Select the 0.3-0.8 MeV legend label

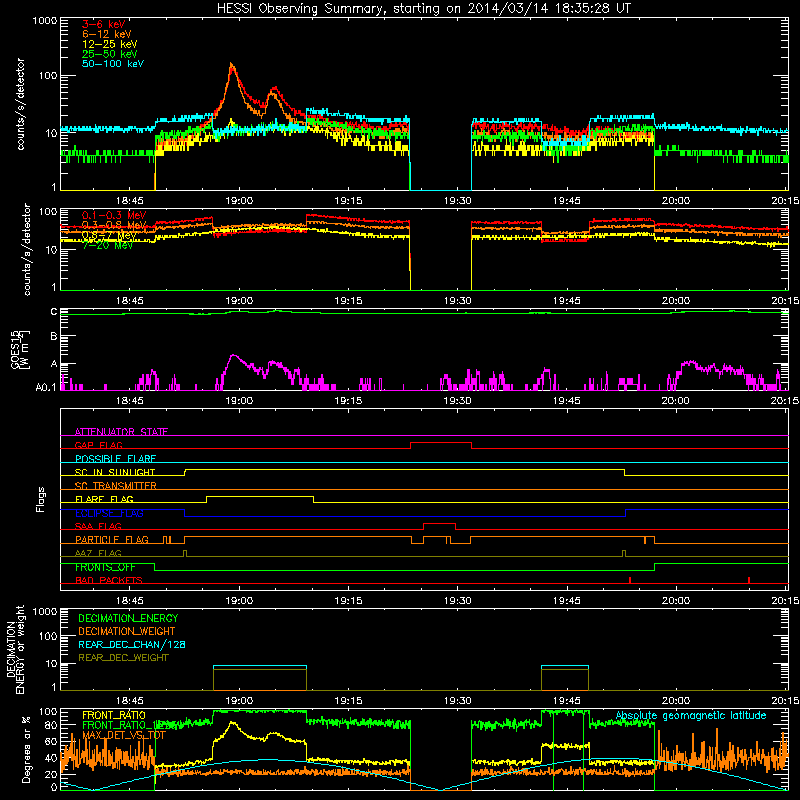pos(114,225)
